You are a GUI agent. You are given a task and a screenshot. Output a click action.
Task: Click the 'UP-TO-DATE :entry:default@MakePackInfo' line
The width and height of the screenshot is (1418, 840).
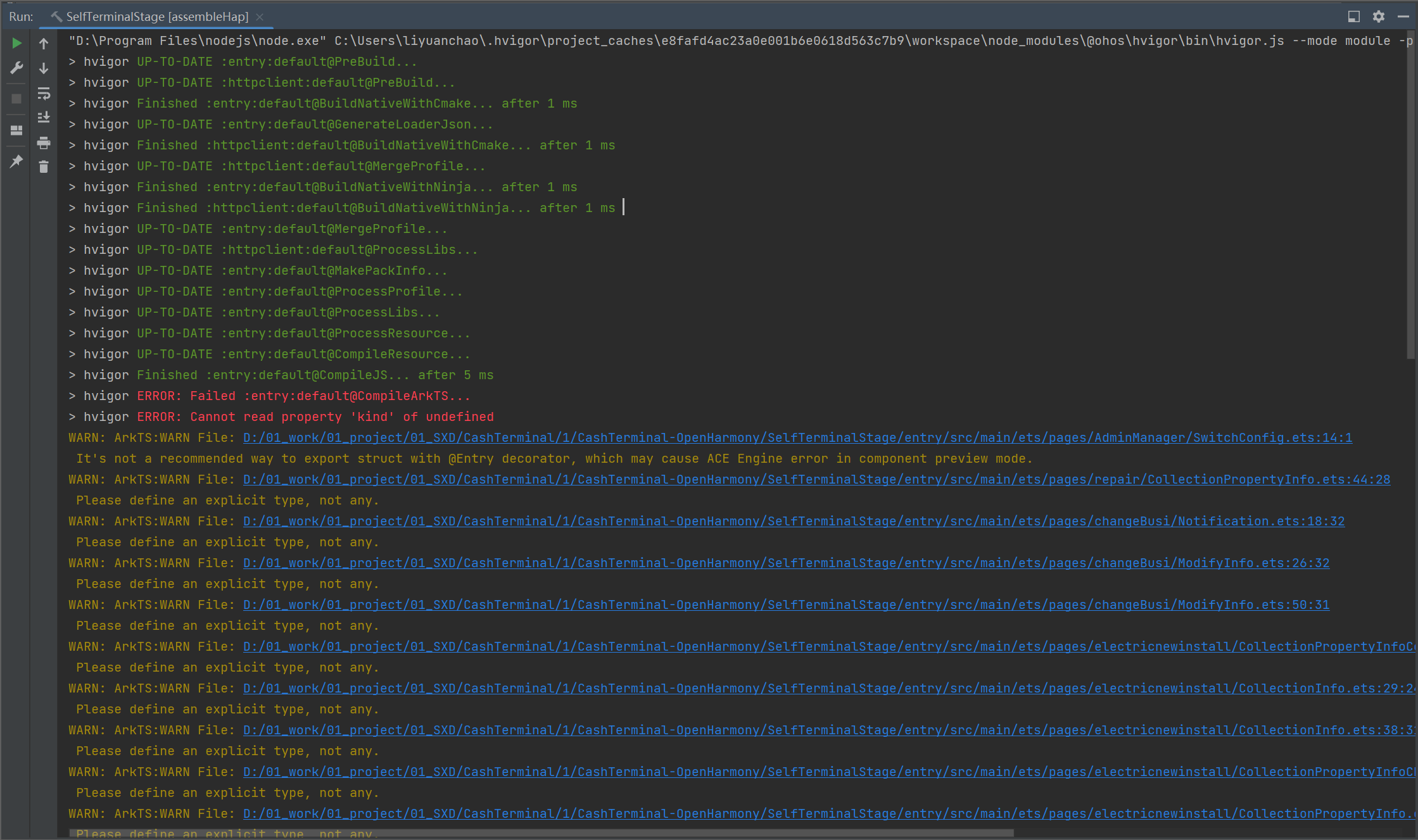coord(258,271)
